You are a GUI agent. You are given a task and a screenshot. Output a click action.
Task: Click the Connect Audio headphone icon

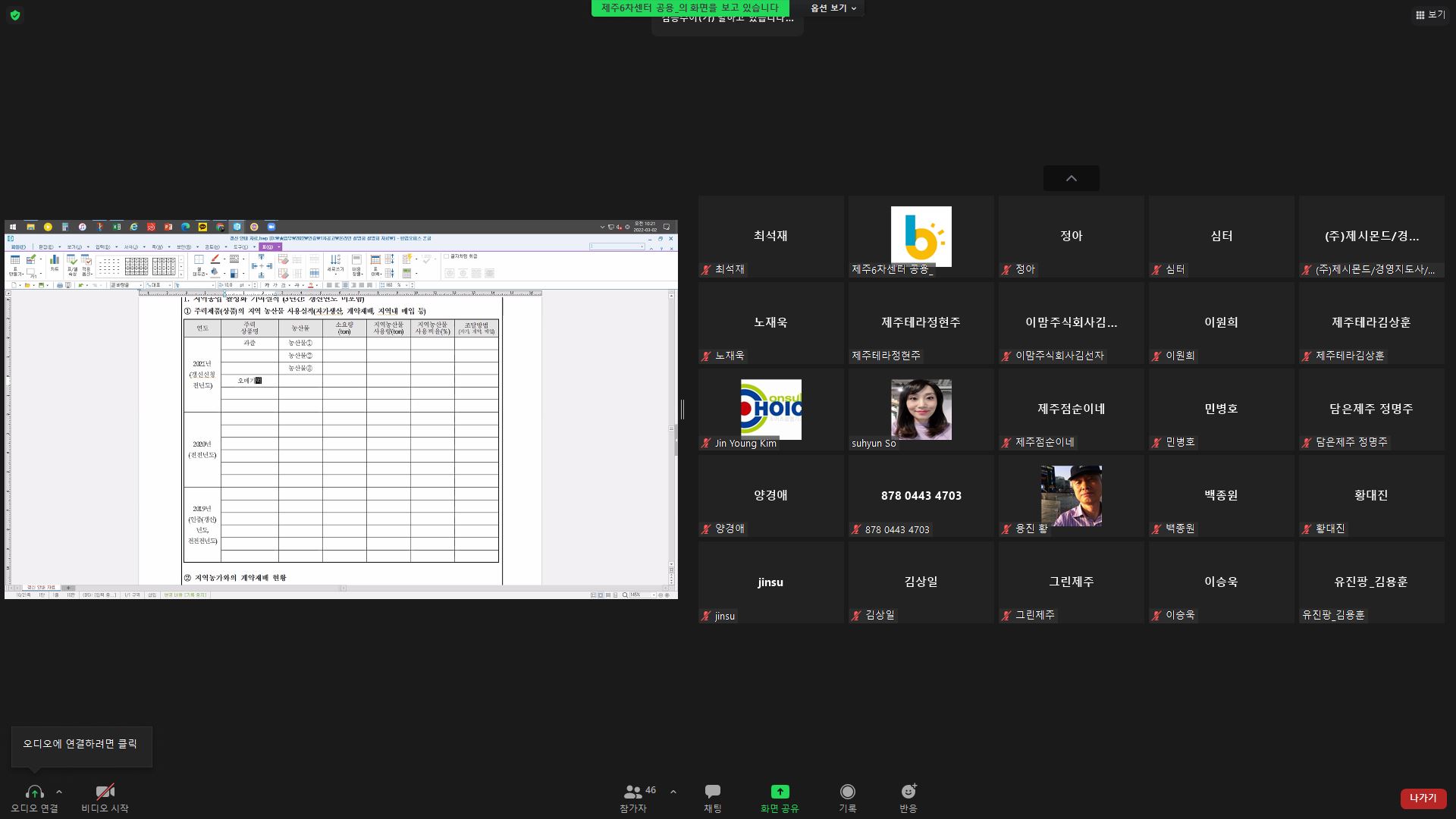click(x=34, y=792)
